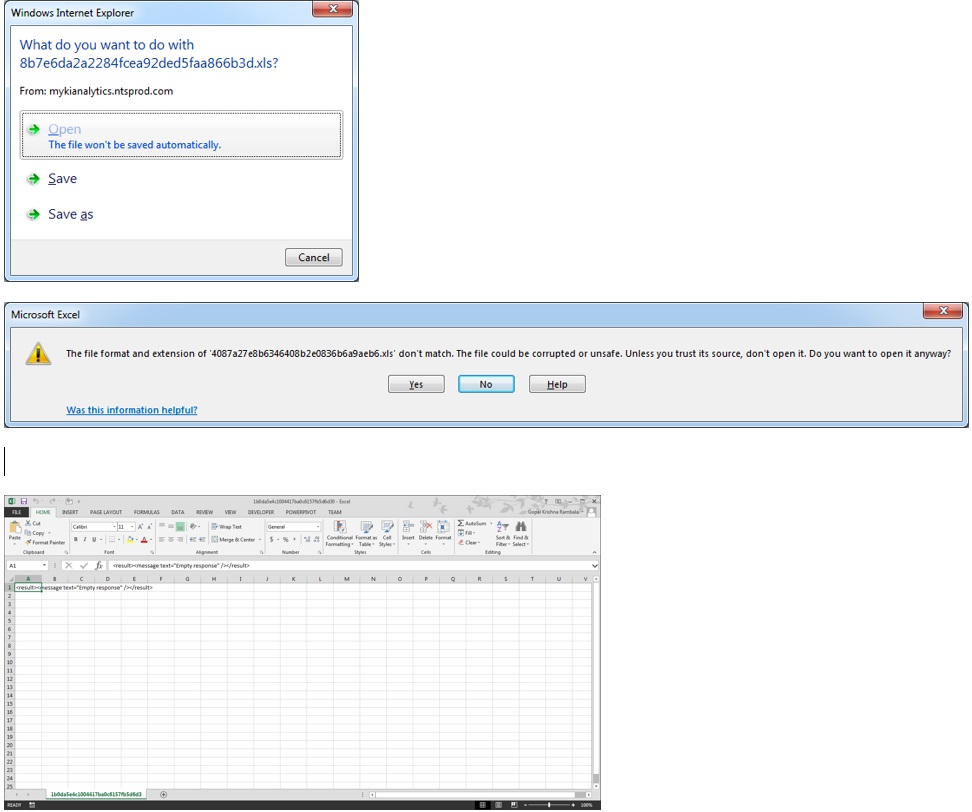Click the Name Box showing A1
Viewport: 972px width, 812px height.
[x=27, y=565]
